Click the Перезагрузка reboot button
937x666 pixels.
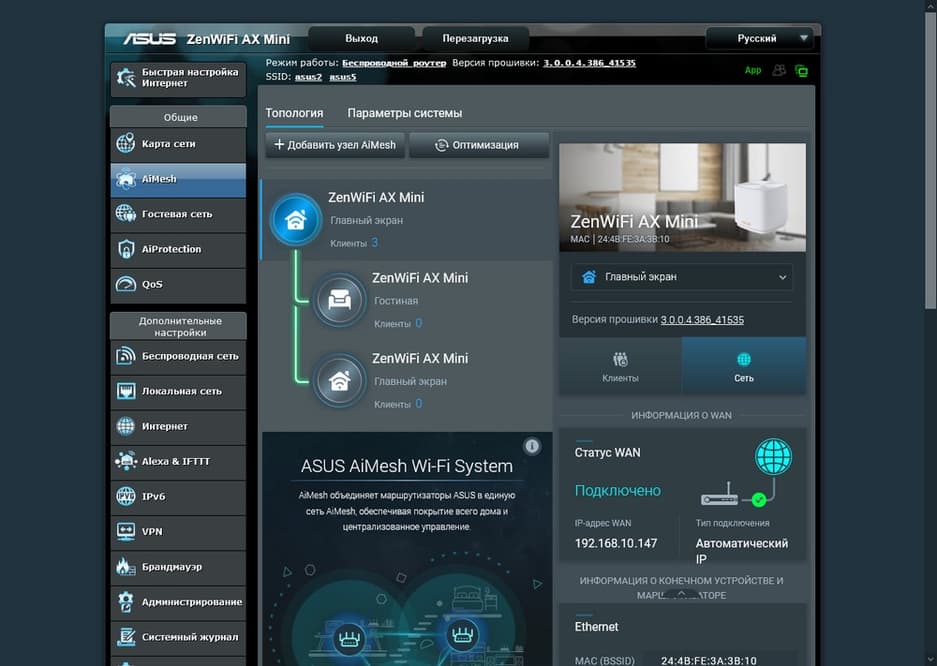(x=476, y=38)
